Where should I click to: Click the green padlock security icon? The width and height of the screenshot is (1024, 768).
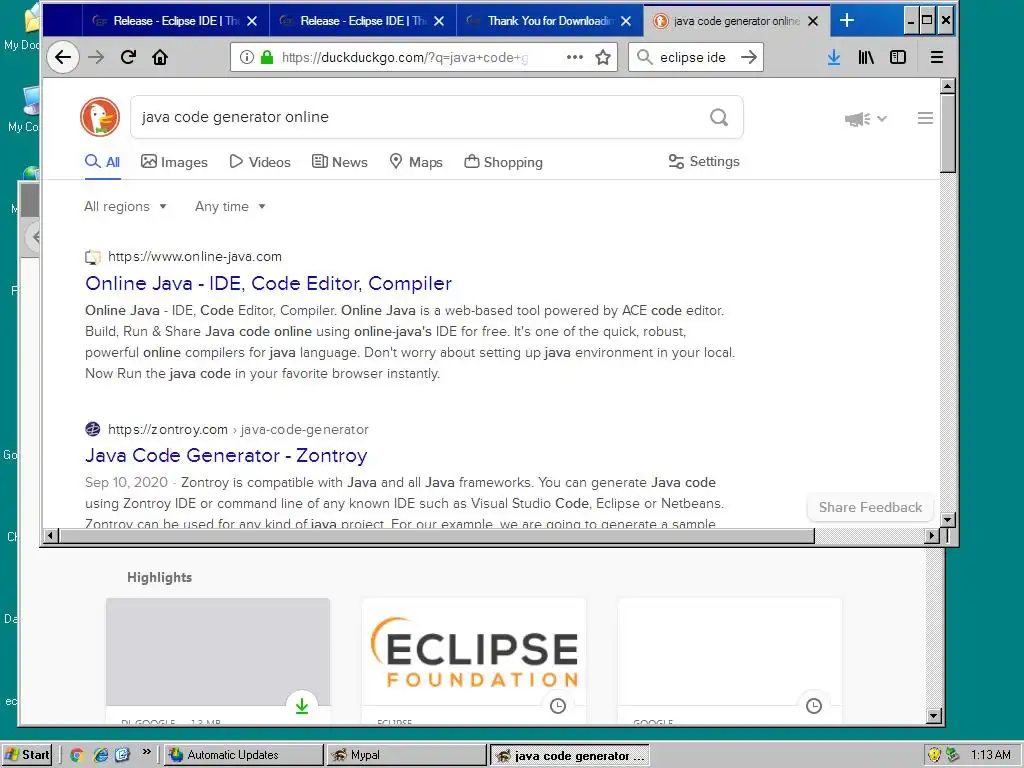coord(266,57)
